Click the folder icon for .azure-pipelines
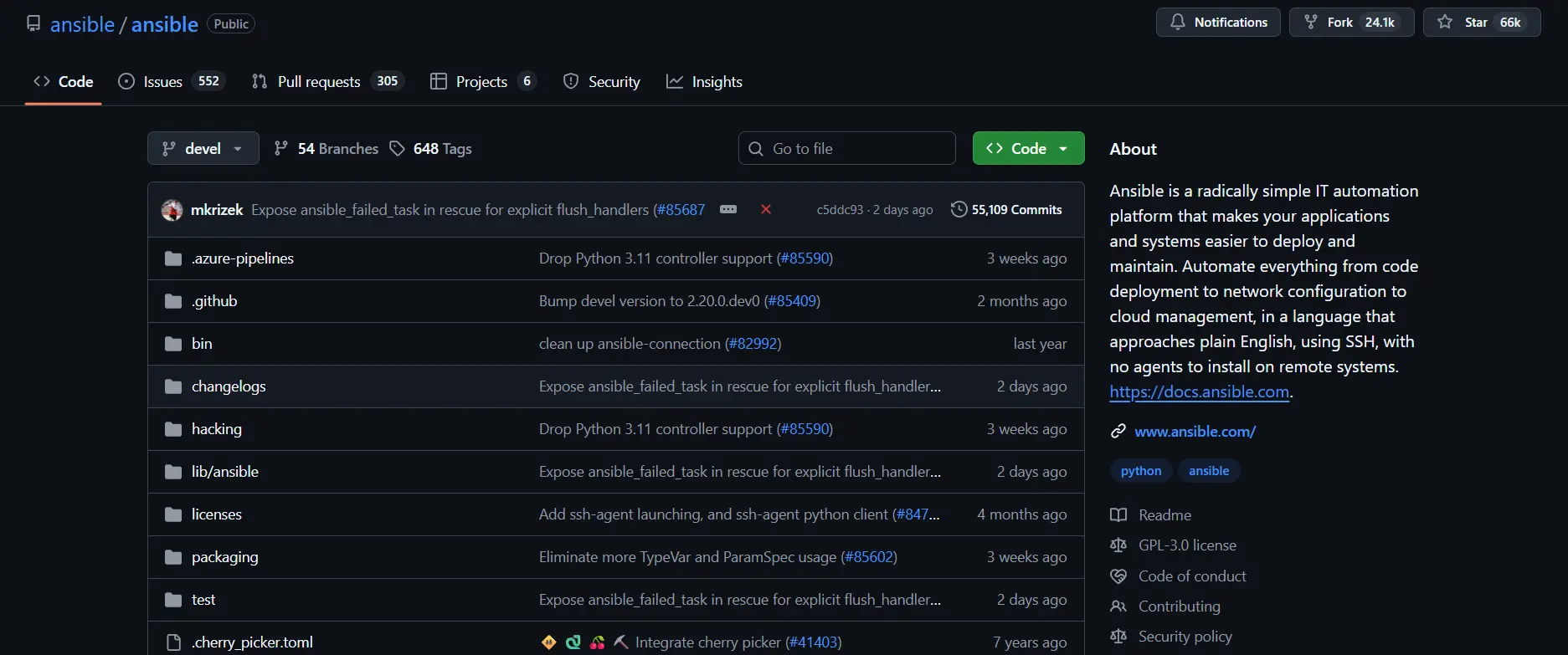 [x=173, y=258]
